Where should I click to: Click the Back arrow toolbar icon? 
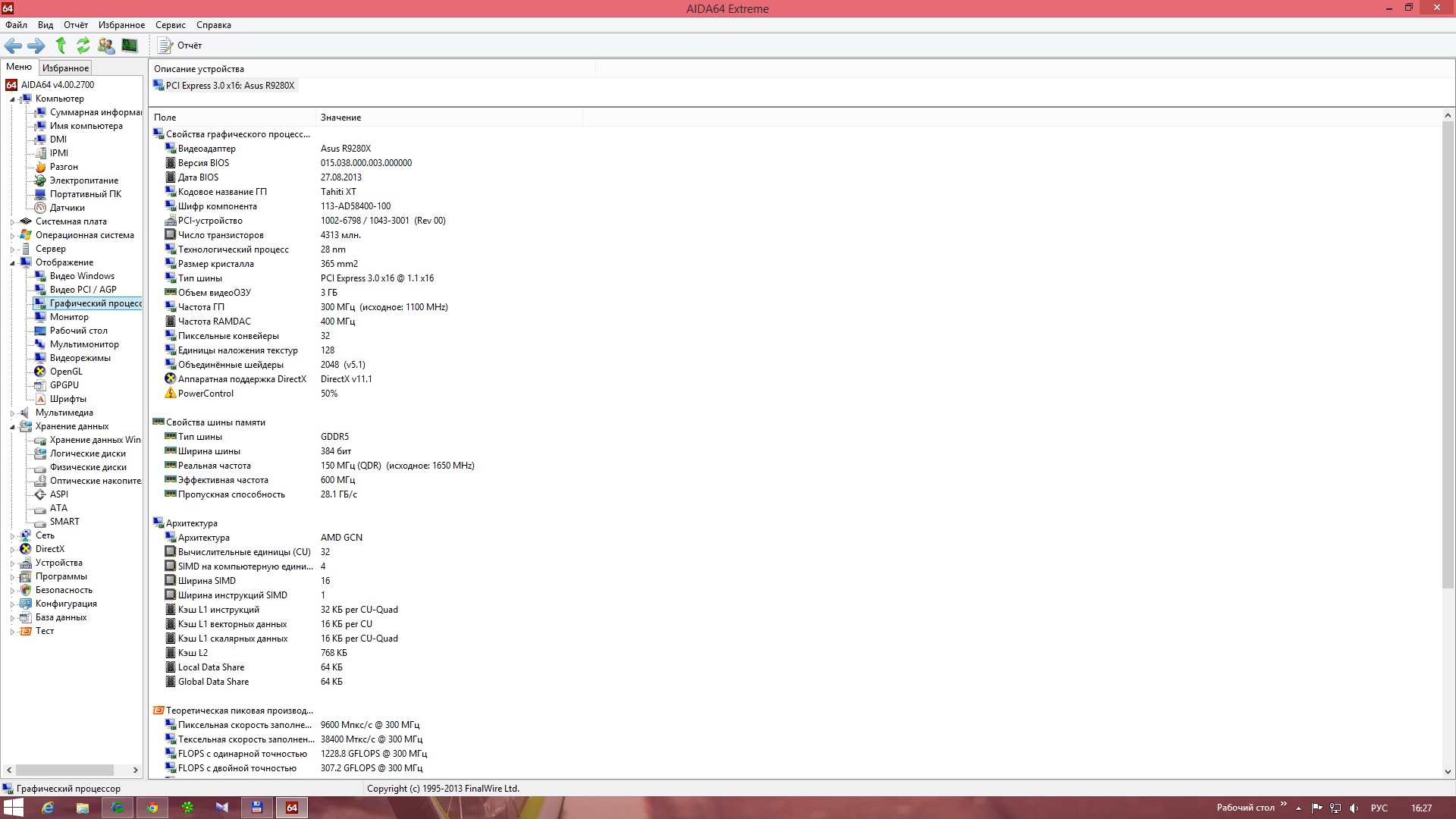[x=13, y=45]
